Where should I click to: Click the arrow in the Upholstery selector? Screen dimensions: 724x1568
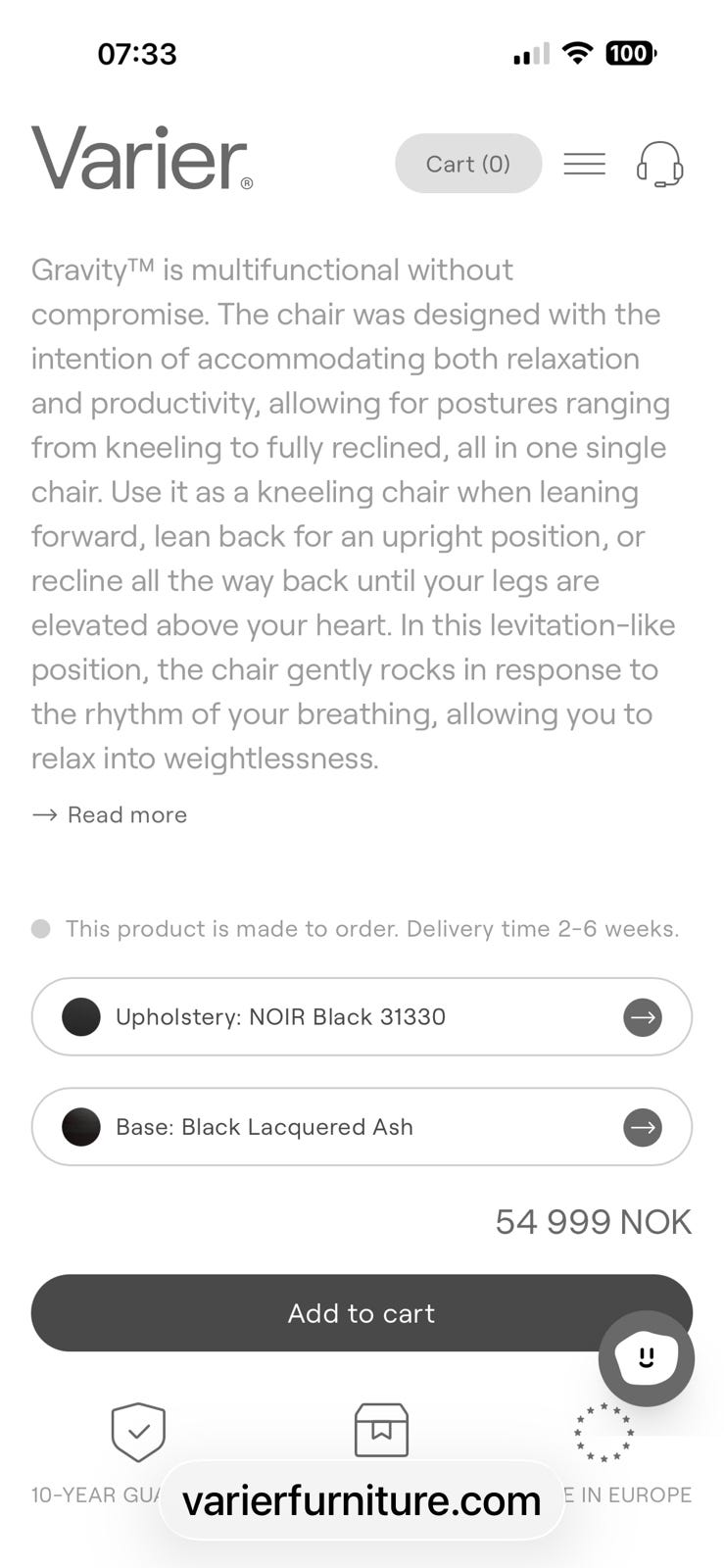643,1017
